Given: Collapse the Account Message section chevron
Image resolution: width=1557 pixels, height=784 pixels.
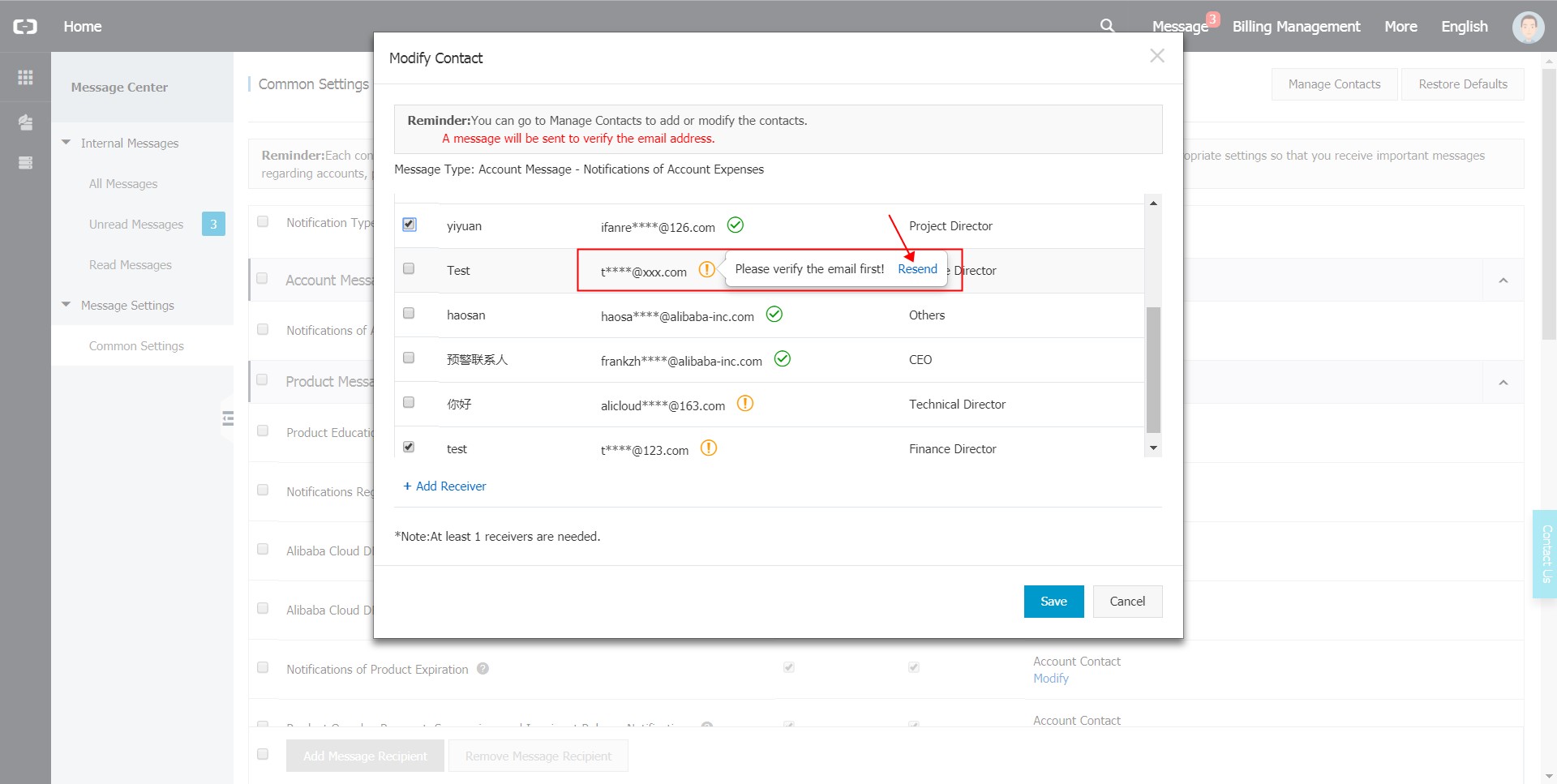Looking at the screenshot, I should click(1503, 281).
